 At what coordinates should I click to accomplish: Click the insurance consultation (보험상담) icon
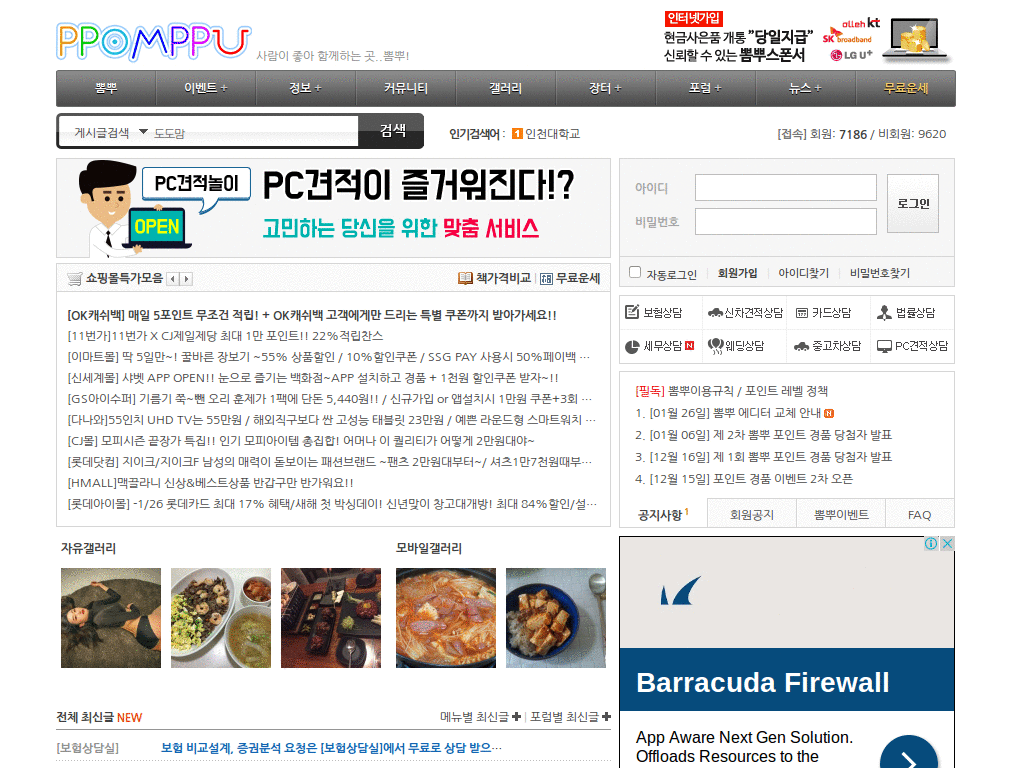click(632, 312)
